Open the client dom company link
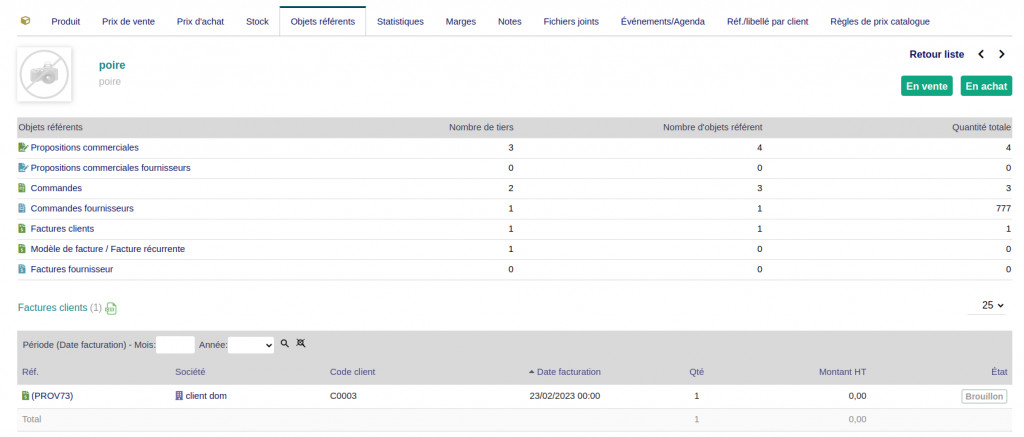The height and width of the screenshot is (437, 1024). [x=206, y=396]
